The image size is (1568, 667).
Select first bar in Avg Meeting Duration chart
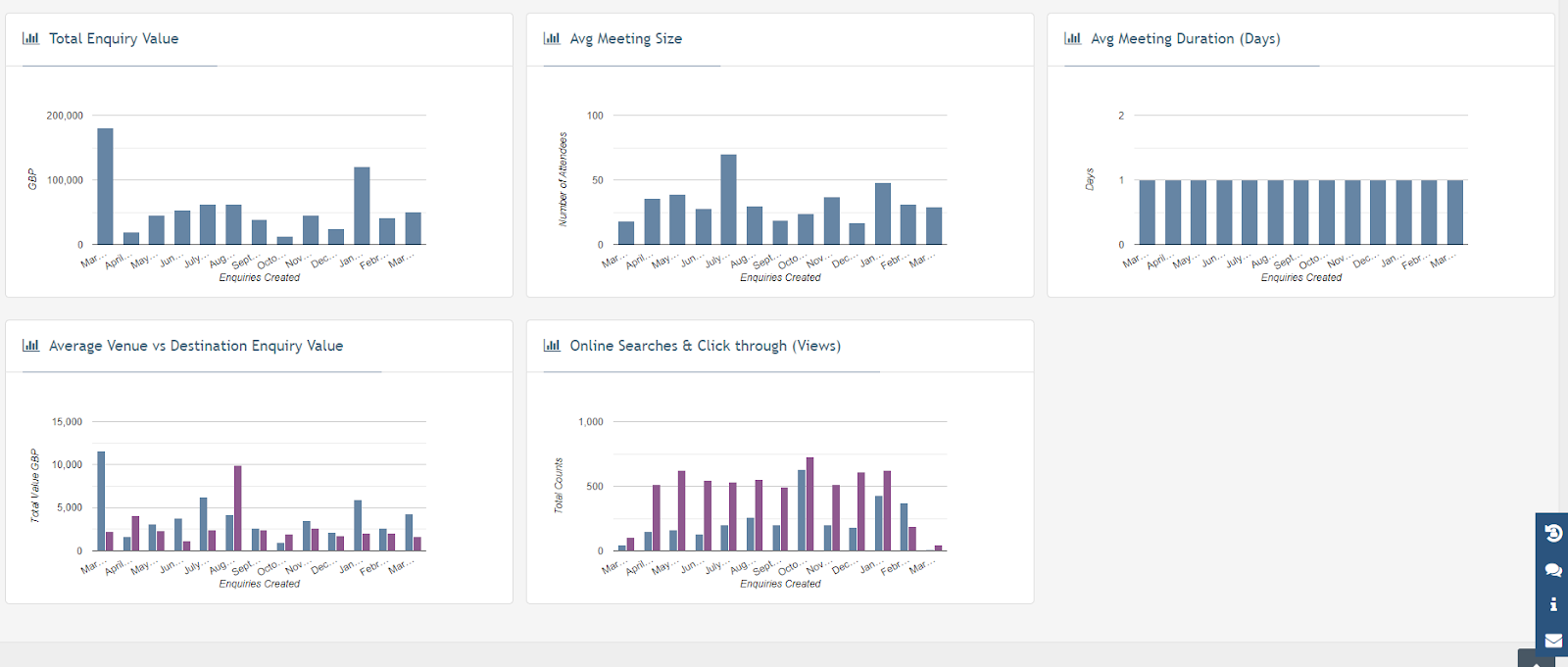[1147, 213]
